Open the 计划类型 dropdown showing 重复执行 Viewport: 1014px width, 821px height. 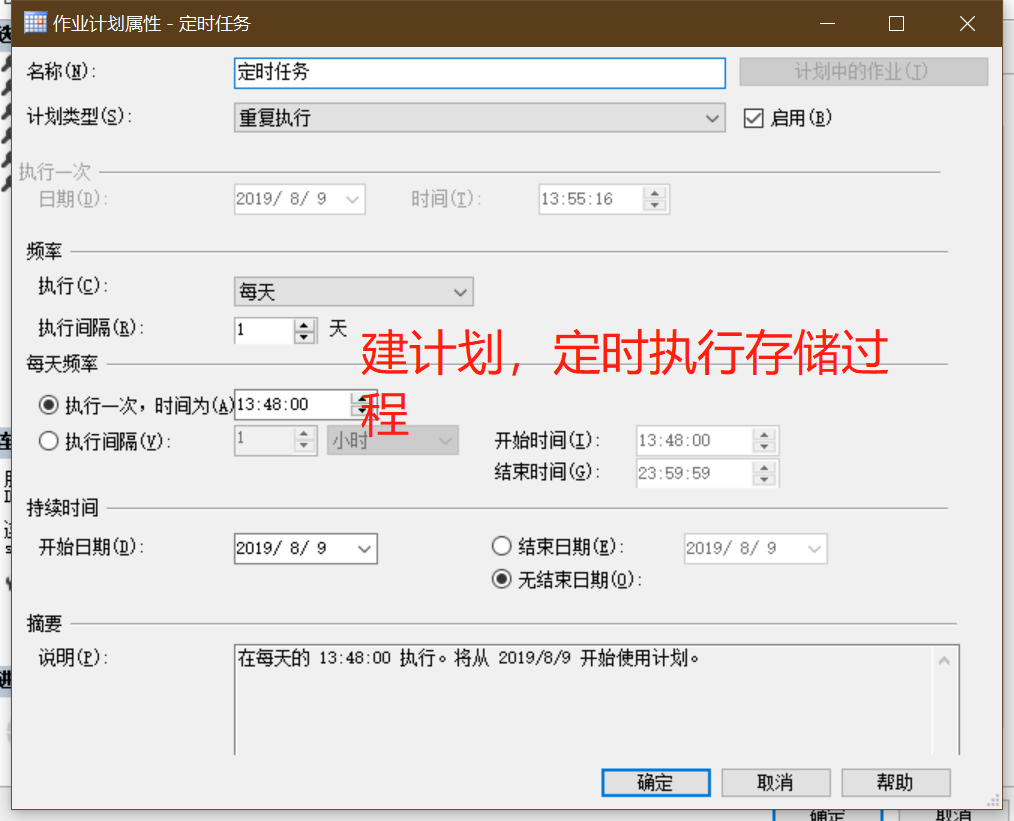(713, 117)
